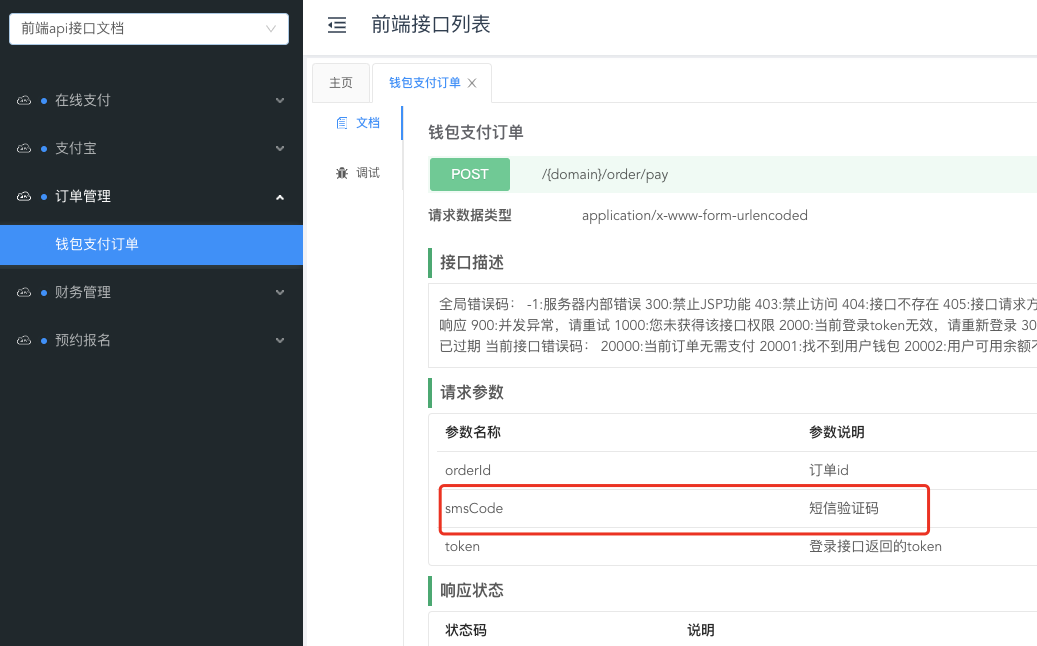Select the smsCode parameter cell

tap(474, 508)
